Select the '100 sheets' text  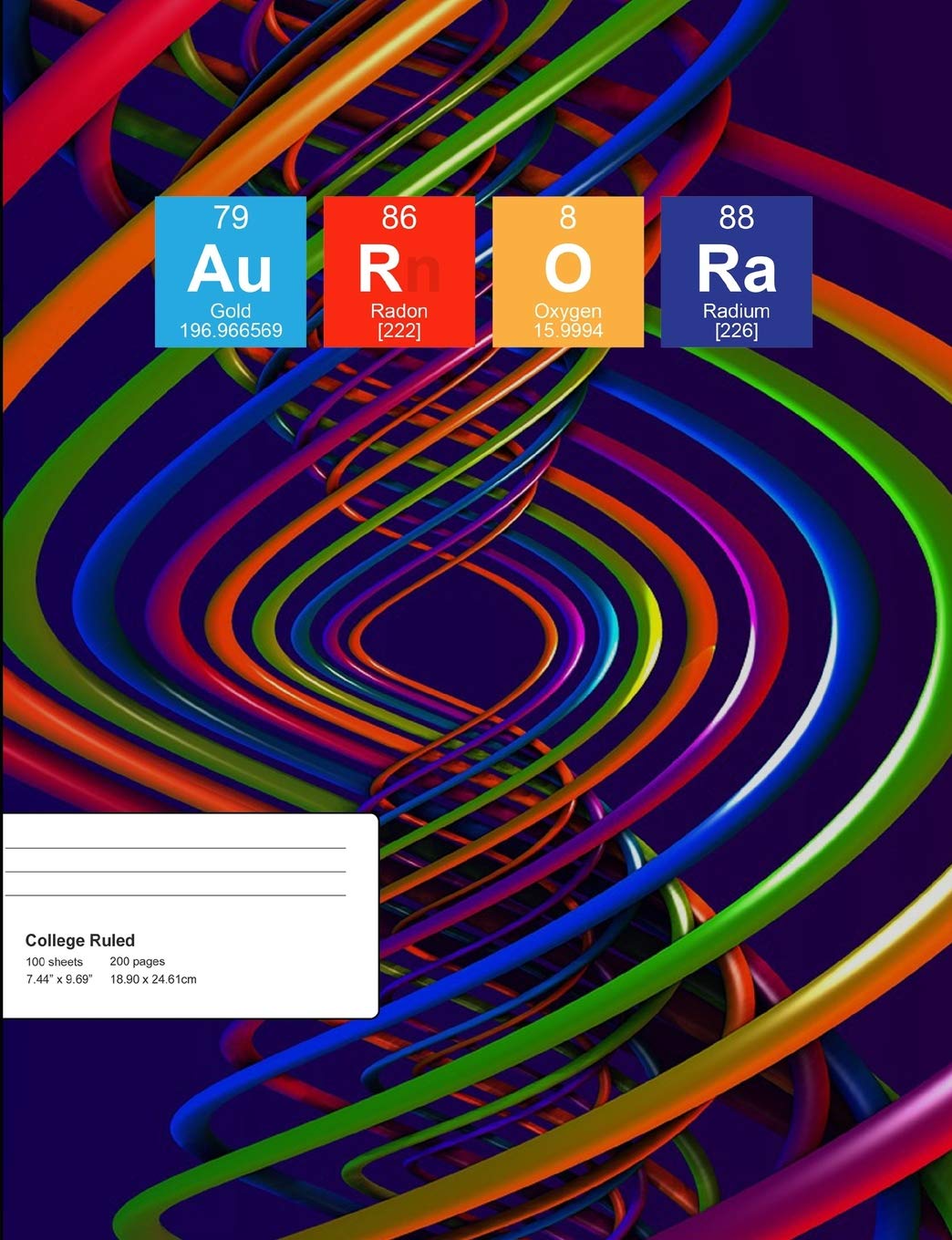(x=54, y=962)
